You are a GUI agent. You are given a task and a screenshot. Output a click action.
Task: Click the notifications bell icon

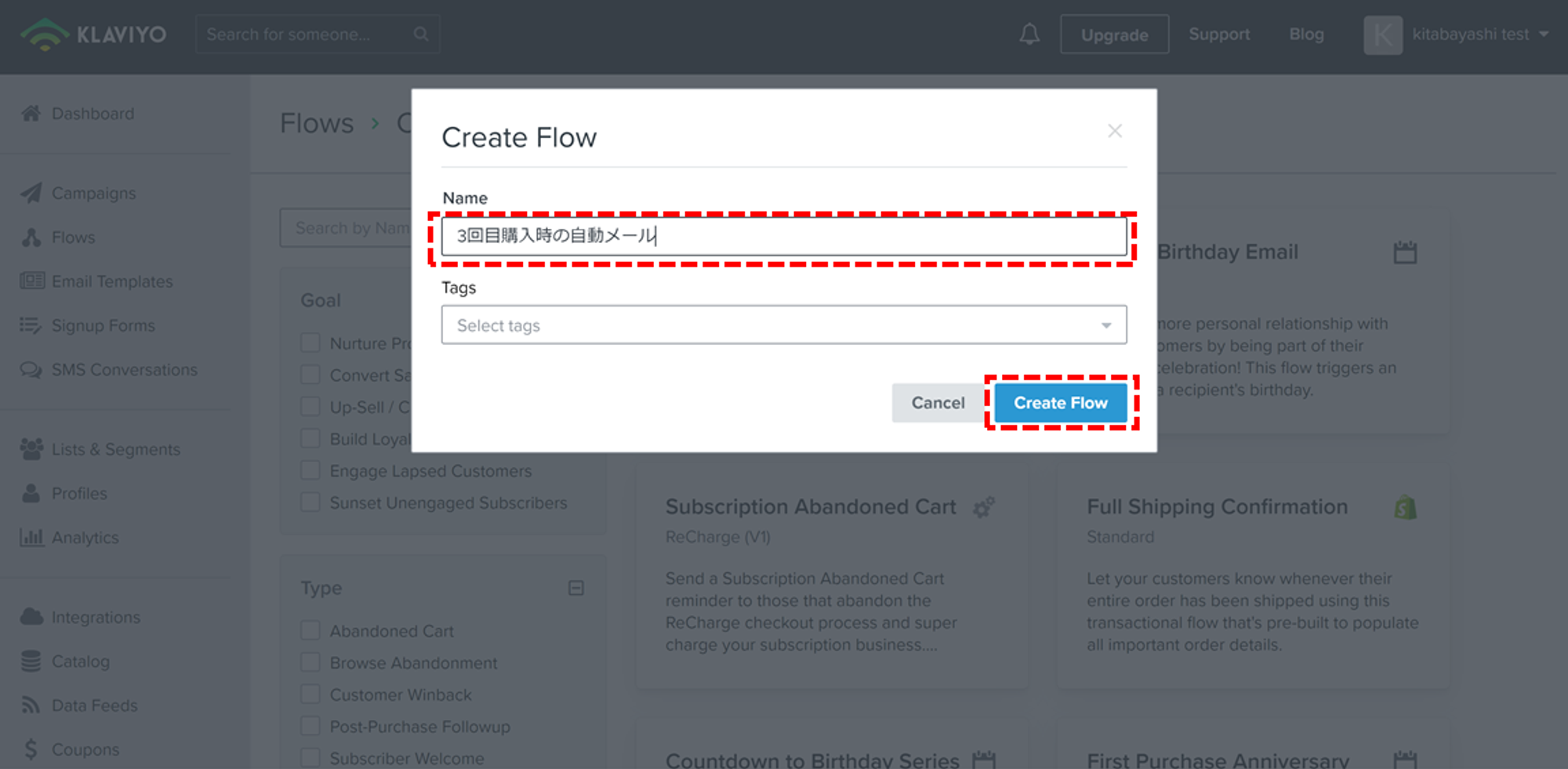1029,34
